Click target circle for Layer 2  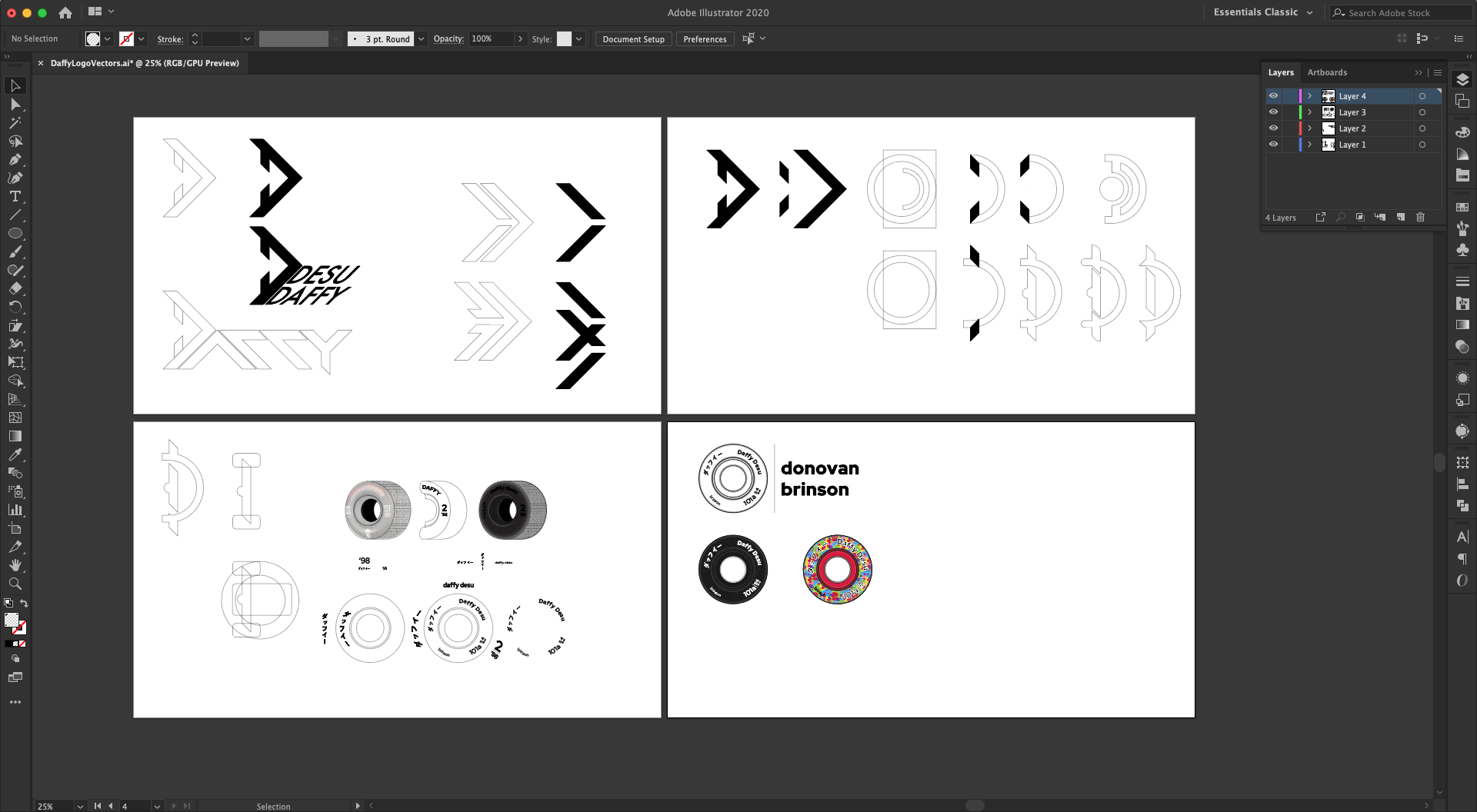pyautogui.click(x=1422, y=128)
